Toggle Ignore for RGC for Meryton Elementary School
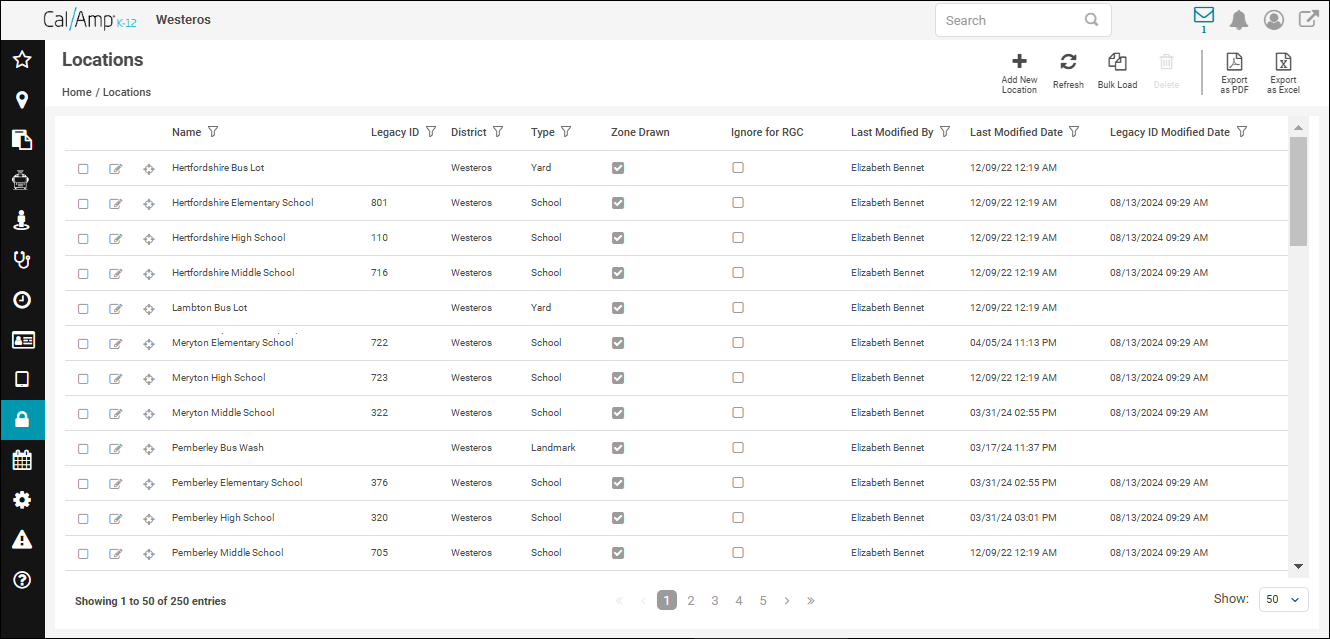 738,343
